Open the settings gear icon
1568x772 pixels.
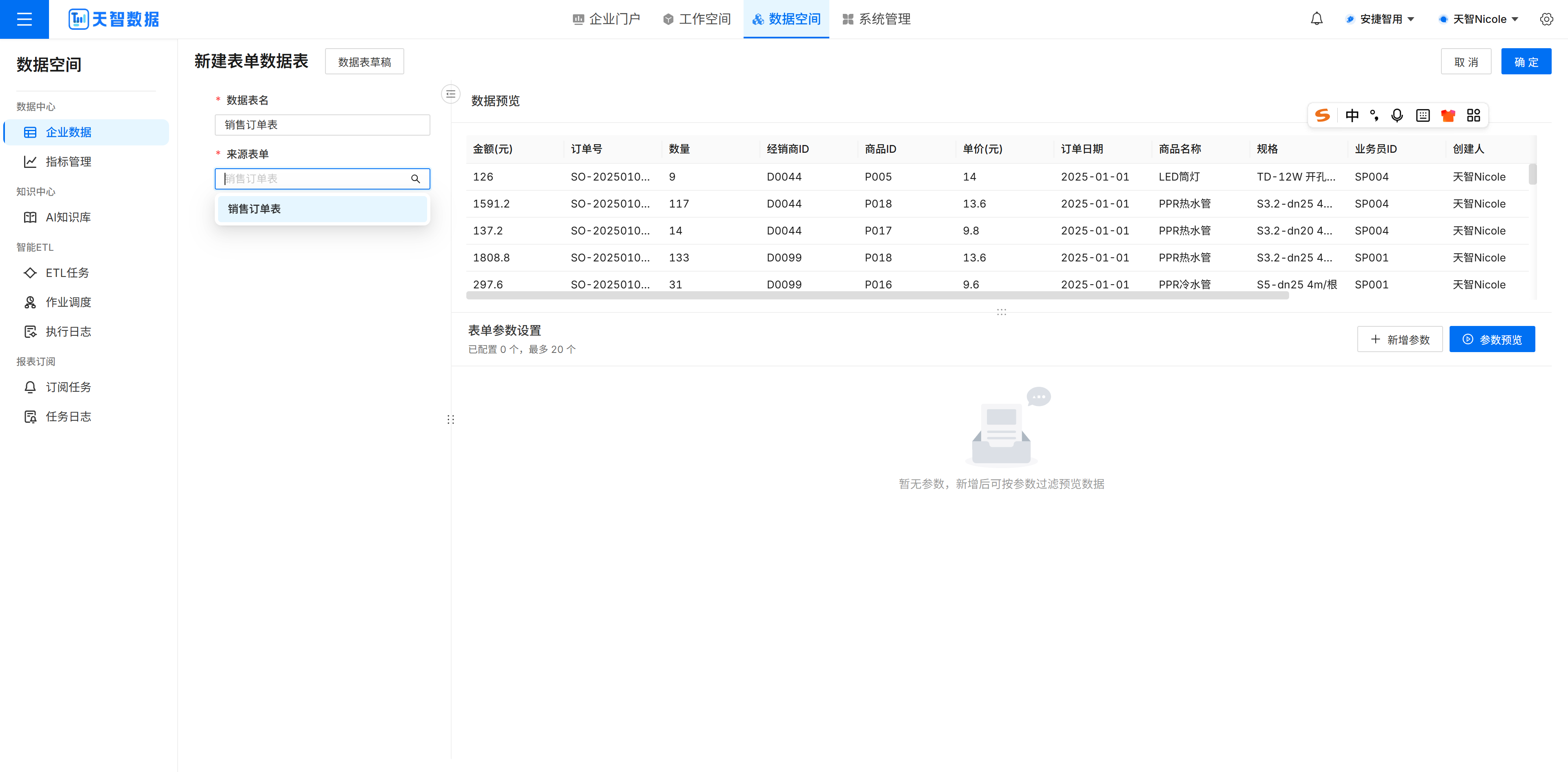1546,19
